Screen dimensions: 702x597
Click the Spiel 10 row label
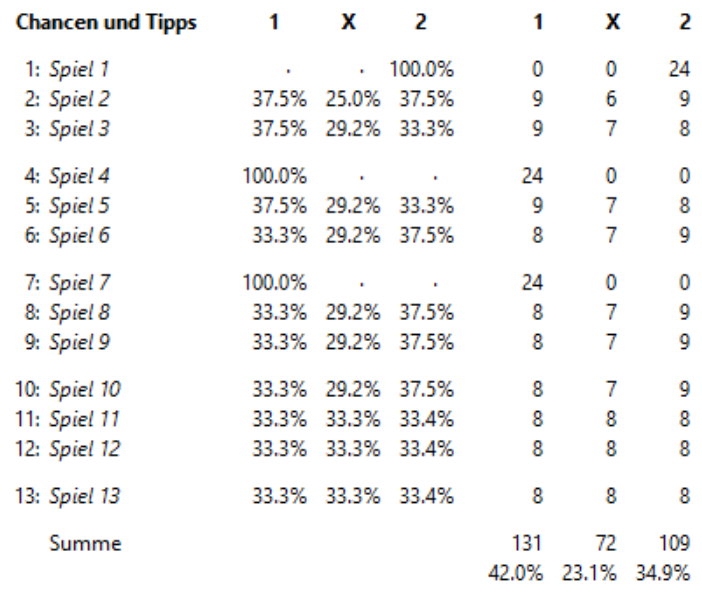tap(85, 389)
